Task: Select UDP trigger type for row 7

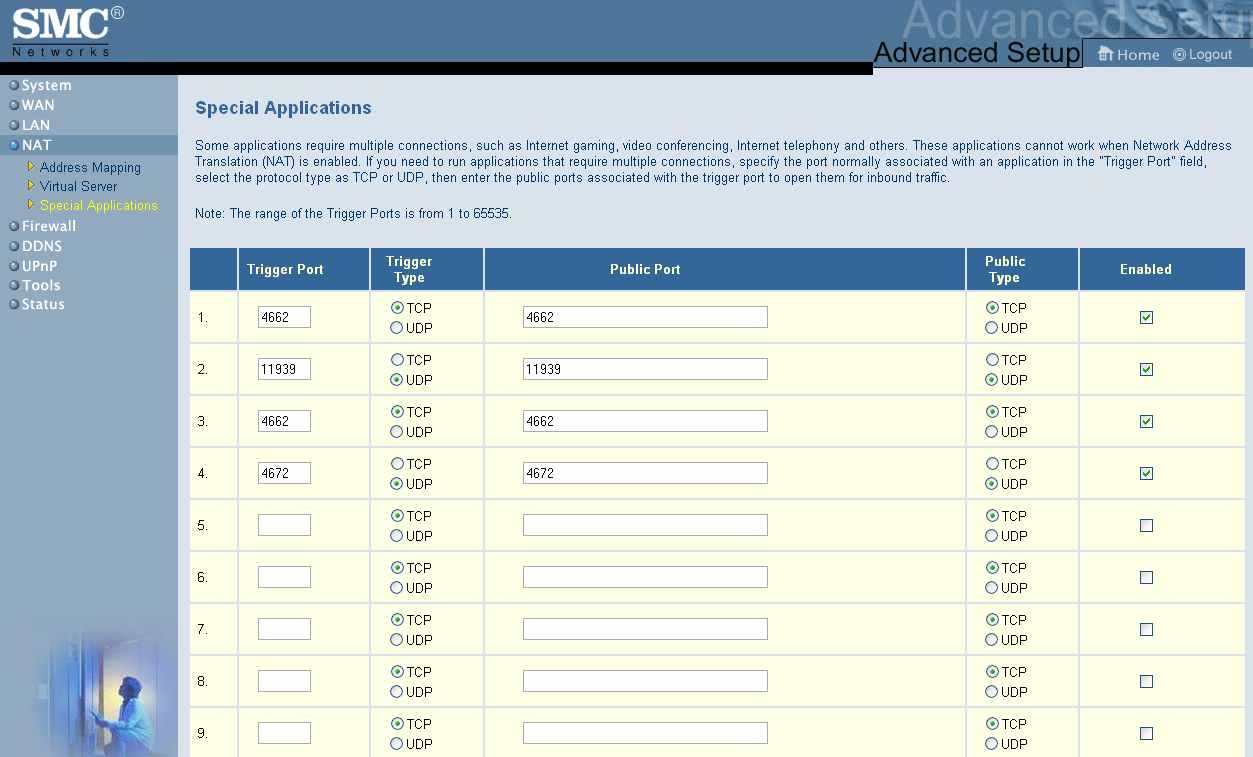Action: pos(397,640)
